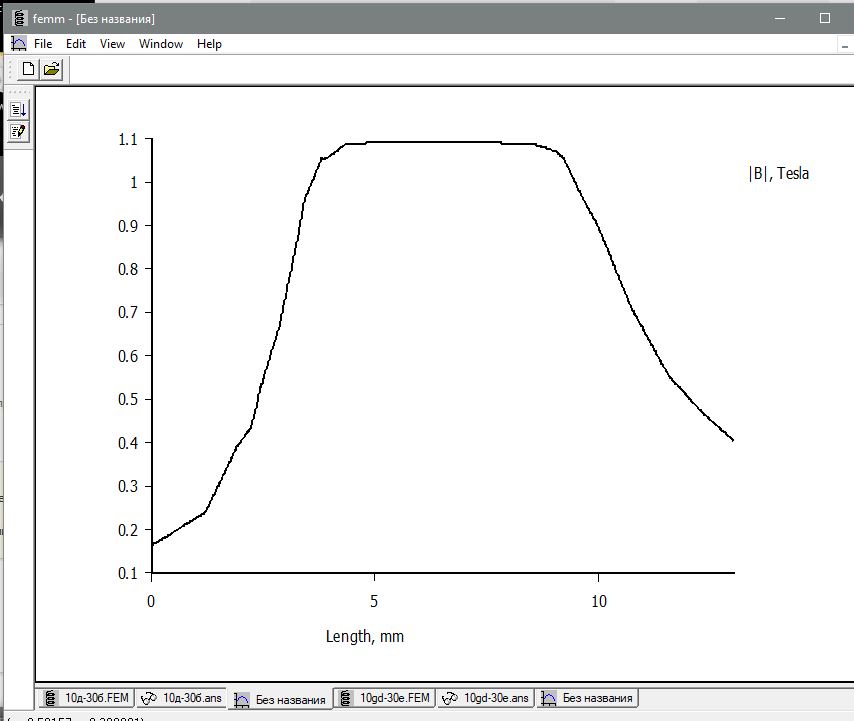This screenshot has width=854, height=721.
Task: Click the Open file folder icon
Action: click(x=52, y=69)
